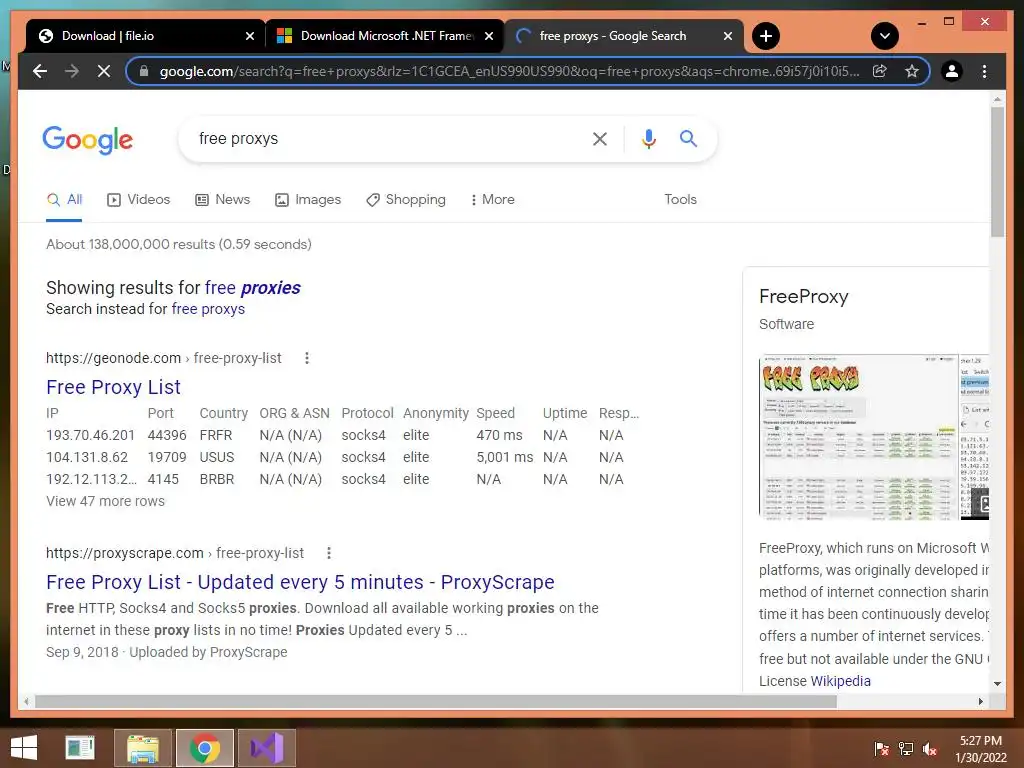
Task: Open the FreeProxy software screenshot thumbnail
Action: coord(859,437)
